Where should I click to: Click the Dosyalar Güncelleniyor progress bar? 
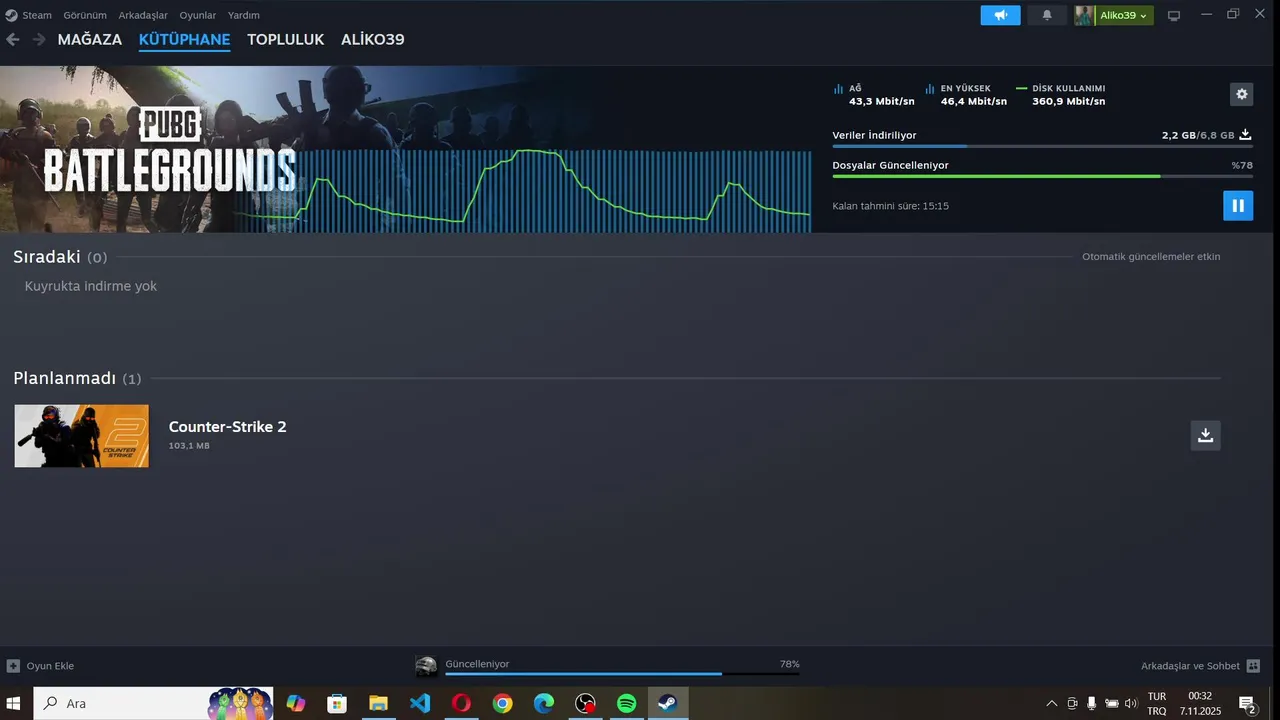coord(1042,176)
